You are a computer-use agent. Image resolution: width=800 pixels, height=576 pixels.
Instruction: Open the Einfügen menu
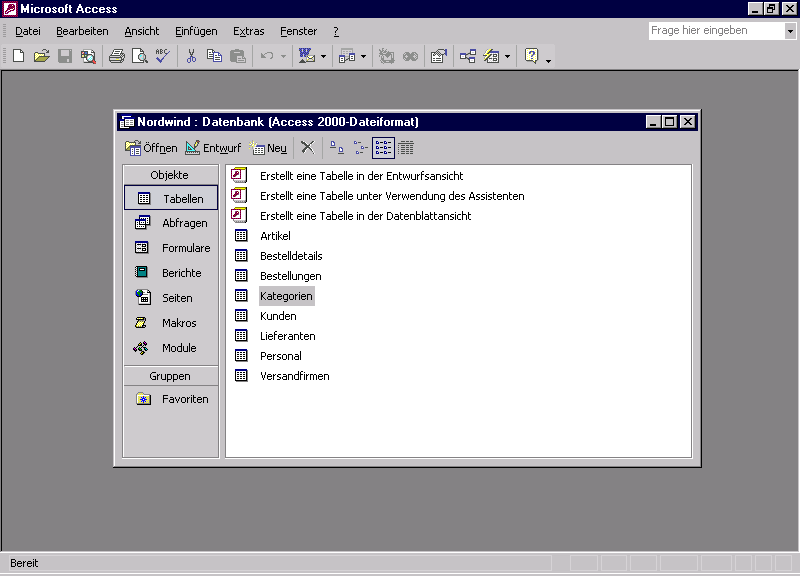click(x=196, y=31)
